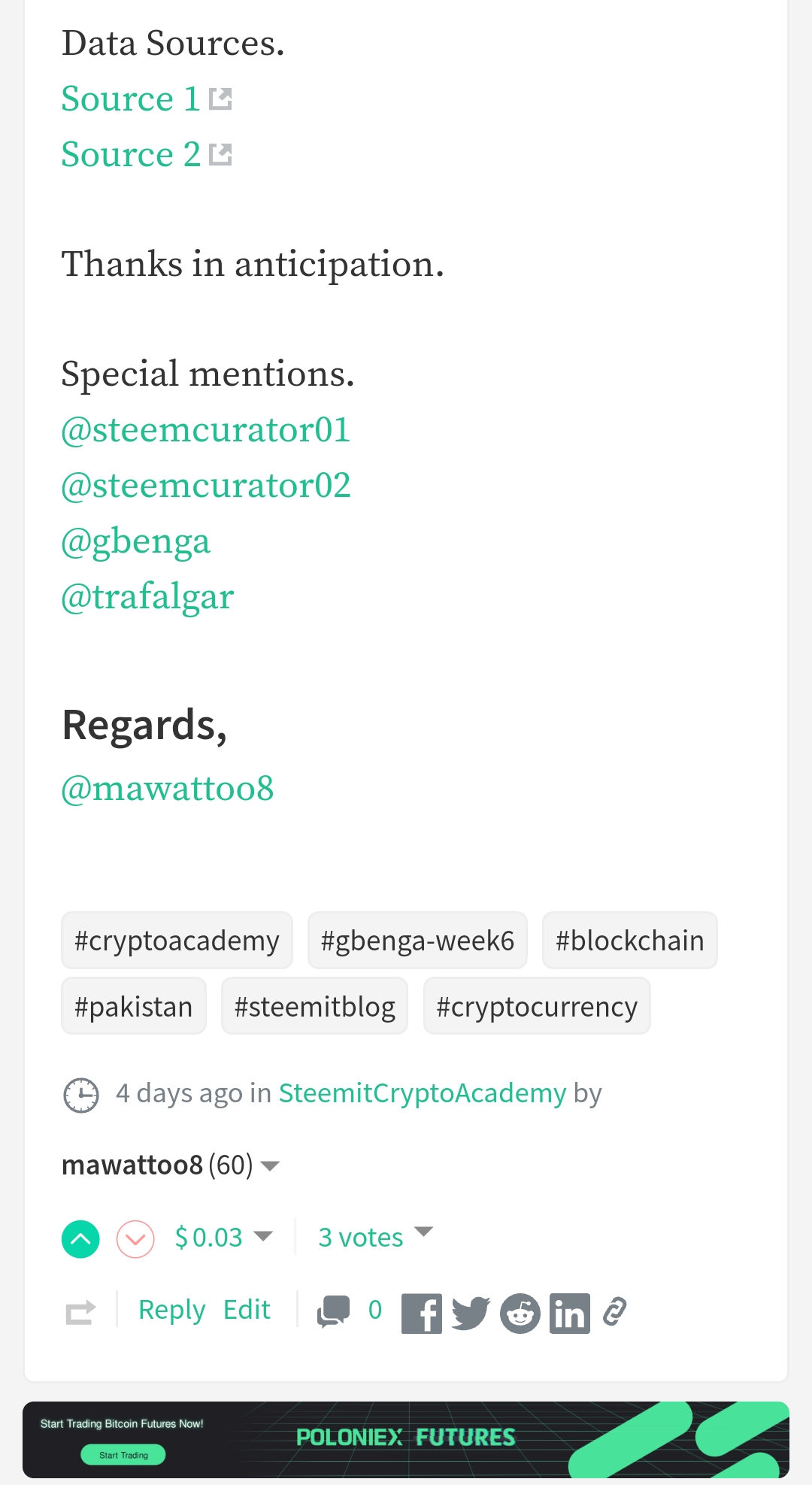Reply to the post
This screenshot has width=812, height=1485.
click(171, 1310)
